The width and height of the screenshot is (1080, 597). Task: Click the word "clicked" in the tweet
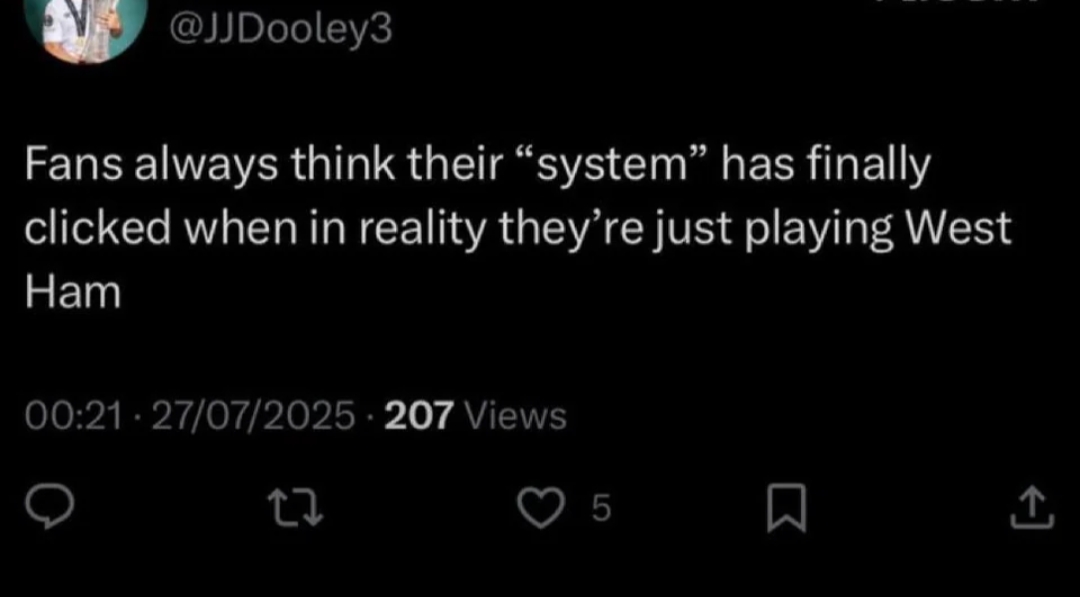click(97, 229)
